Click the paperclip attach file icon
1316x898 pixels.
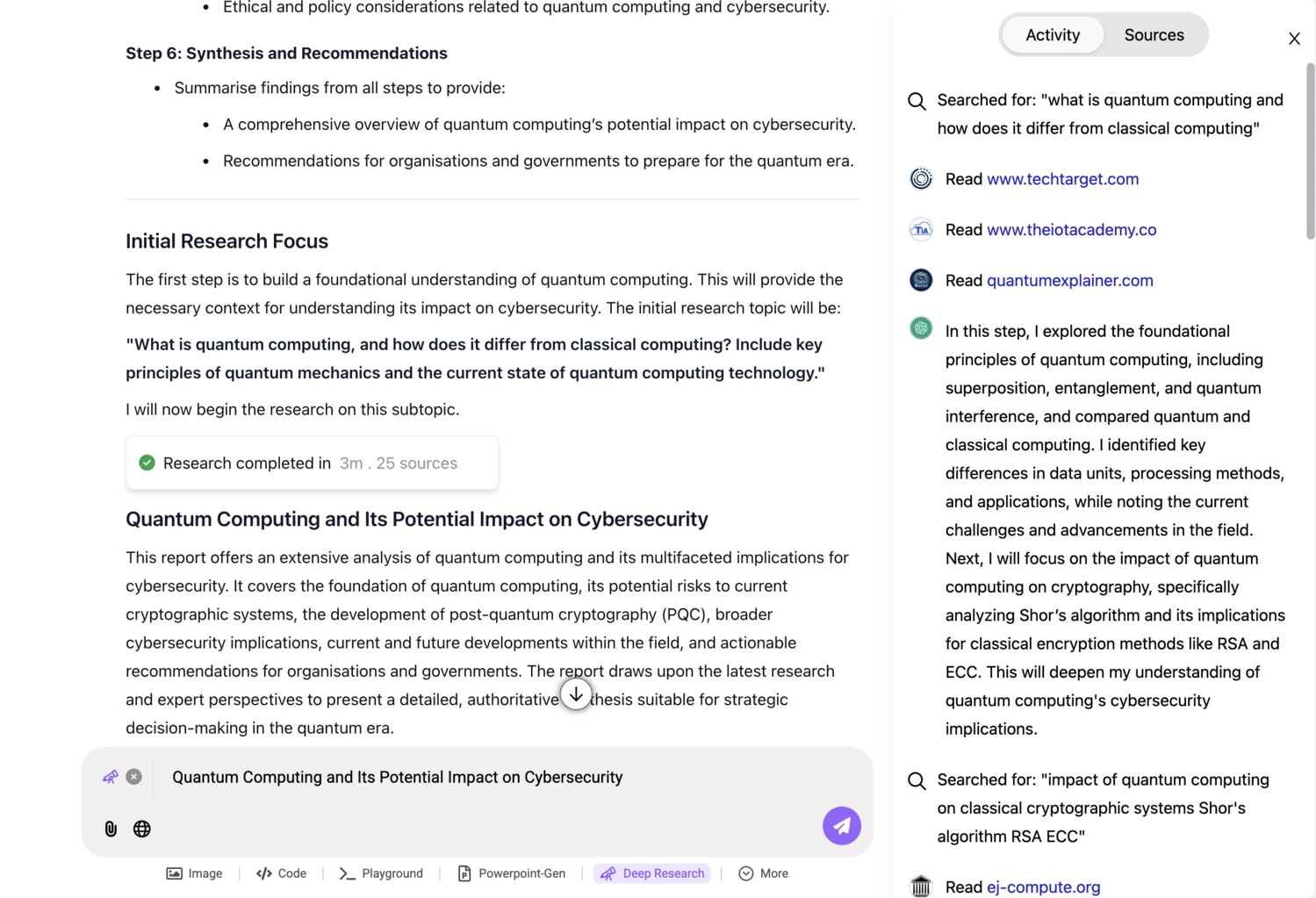coord(111,829)
